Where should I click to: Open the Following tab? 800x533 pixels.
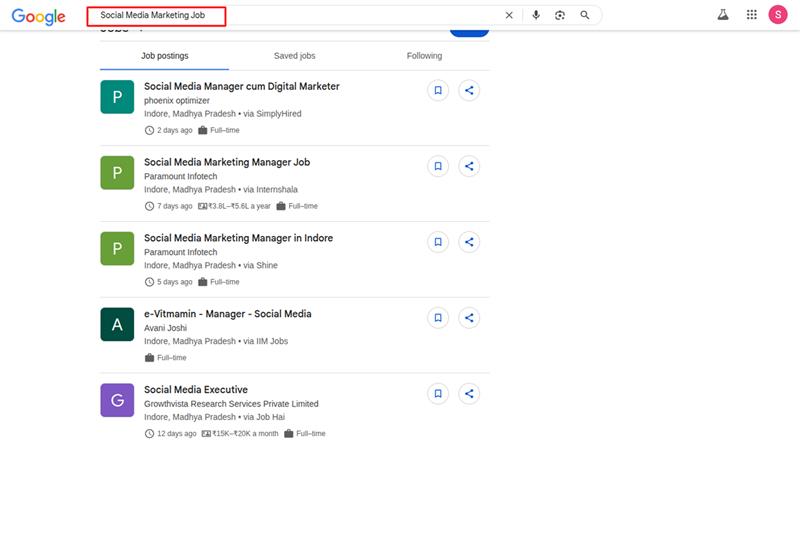(424, 56)
